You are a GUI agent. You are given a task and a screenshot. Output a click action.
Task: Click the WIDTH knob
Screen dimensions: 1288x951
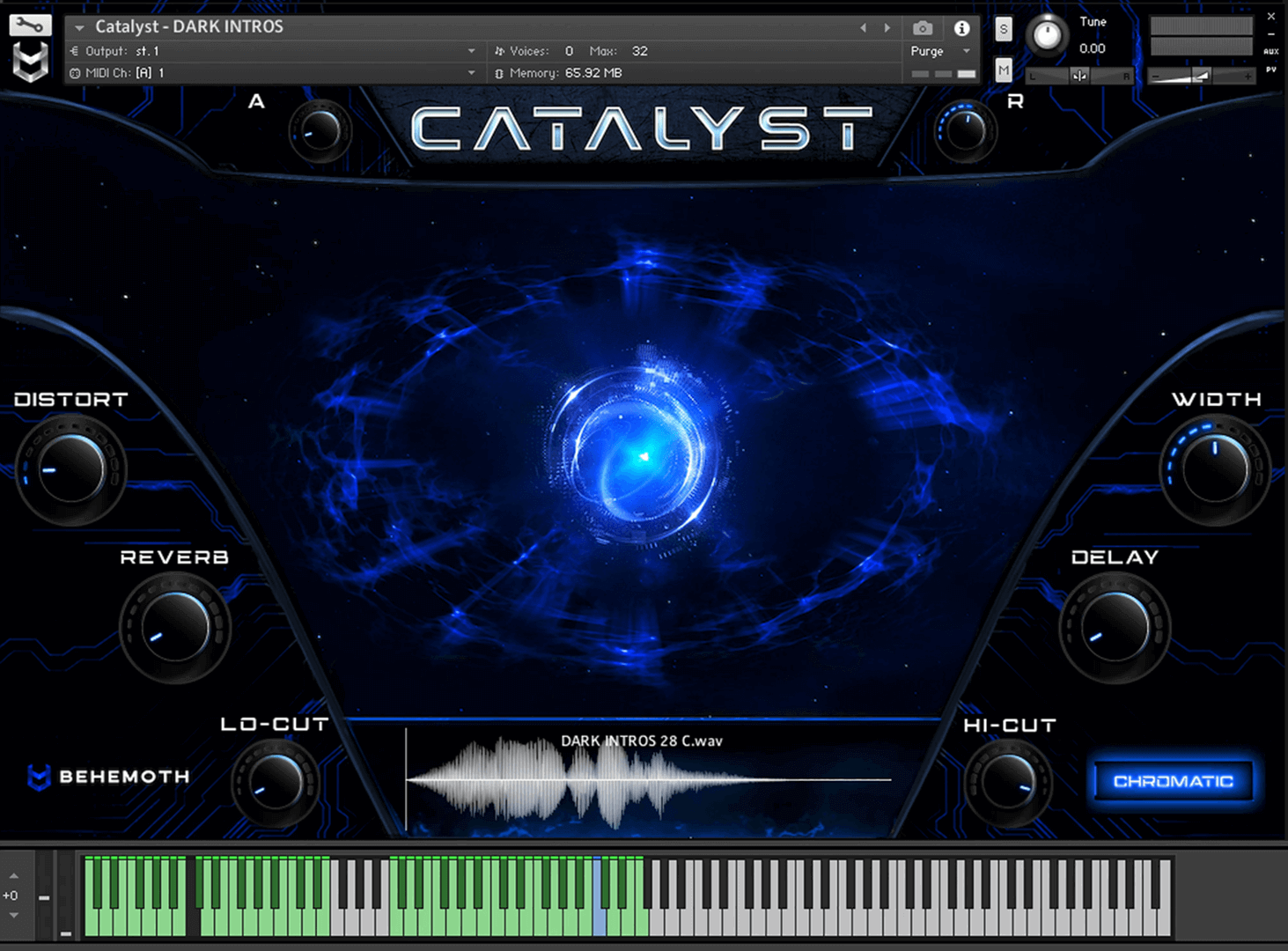pos(1215,469)
